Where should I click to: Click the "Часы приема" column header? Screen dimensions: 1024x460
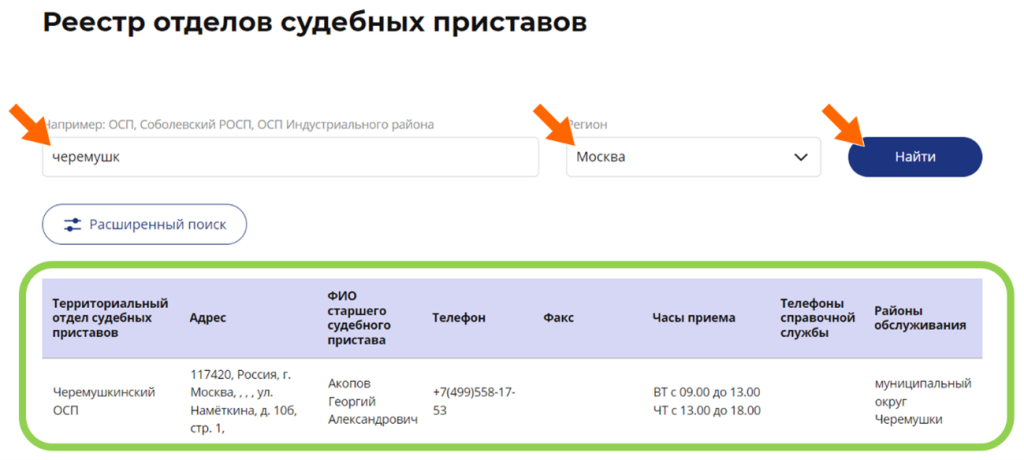tap(694, 318)
